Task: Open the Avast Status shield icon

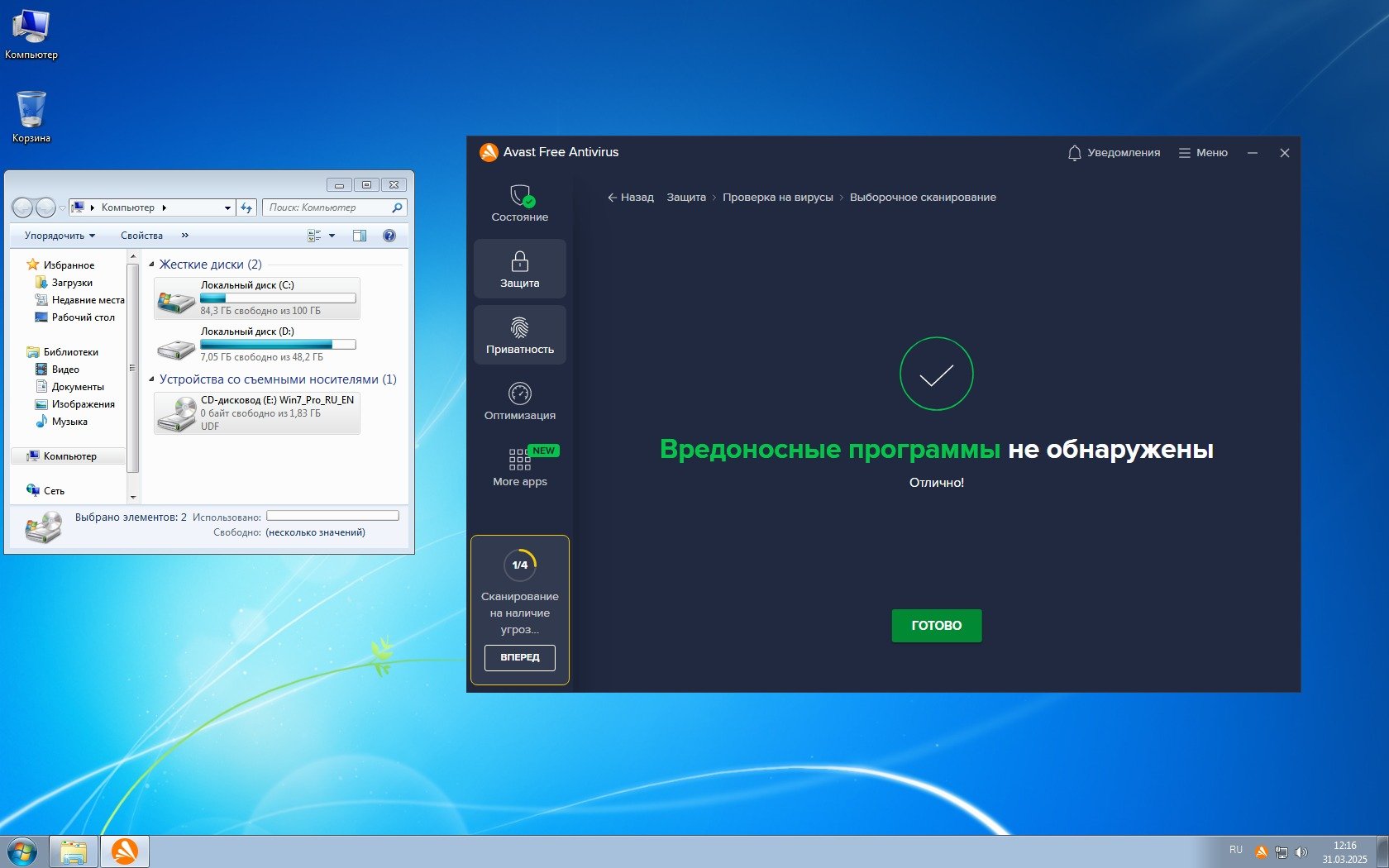Action: pyautogui.click(x=520, y=197)
